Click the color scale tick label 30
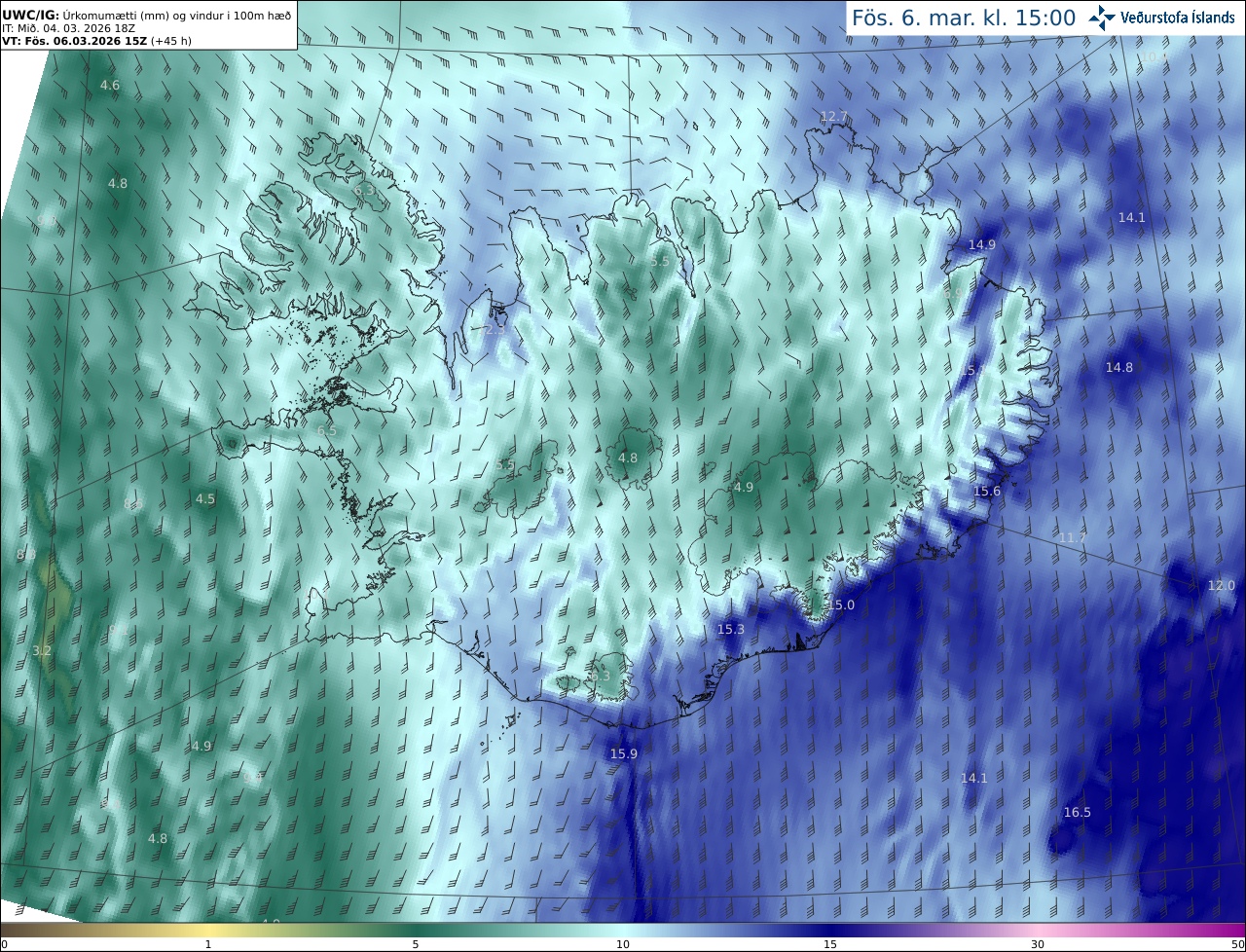Viewport: 1246px width, 952px height. pos(1038,944)
